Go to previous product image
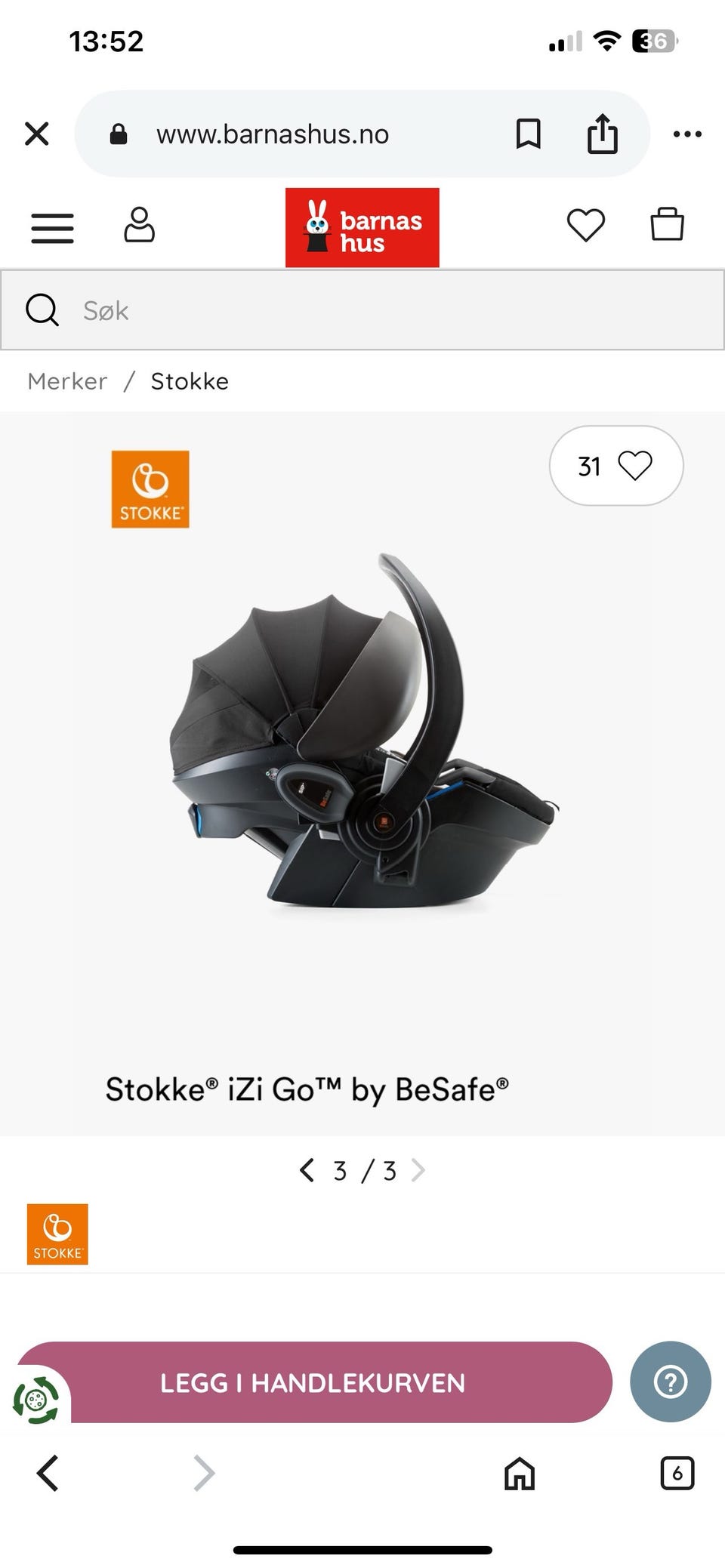 coord(307,1170)
